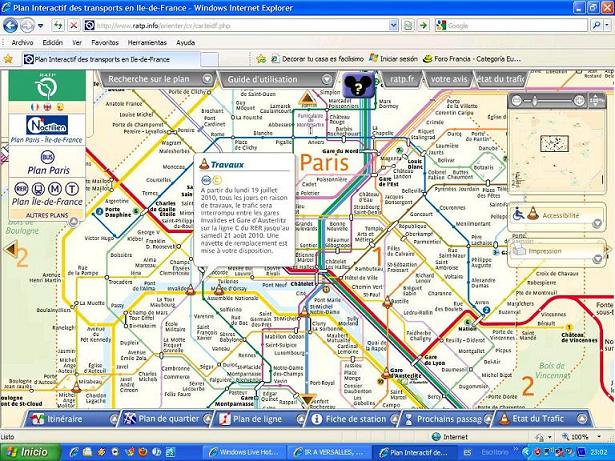The width and height of the screenshot is (615, 461).
Task: Select the RER plan icon
Action: (x=21, y=189)
